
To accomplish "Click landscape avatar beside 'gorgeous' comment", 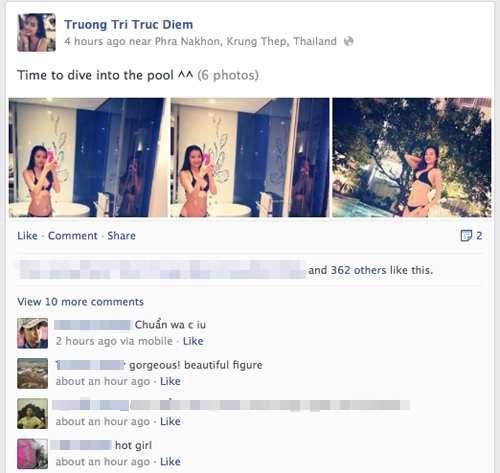I will (32, 373).
